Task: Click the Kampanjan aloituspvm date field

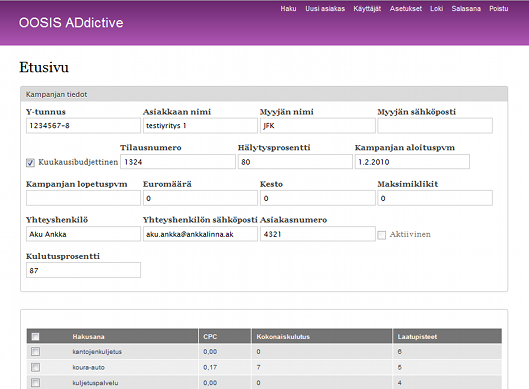Action: click(412, 162)
